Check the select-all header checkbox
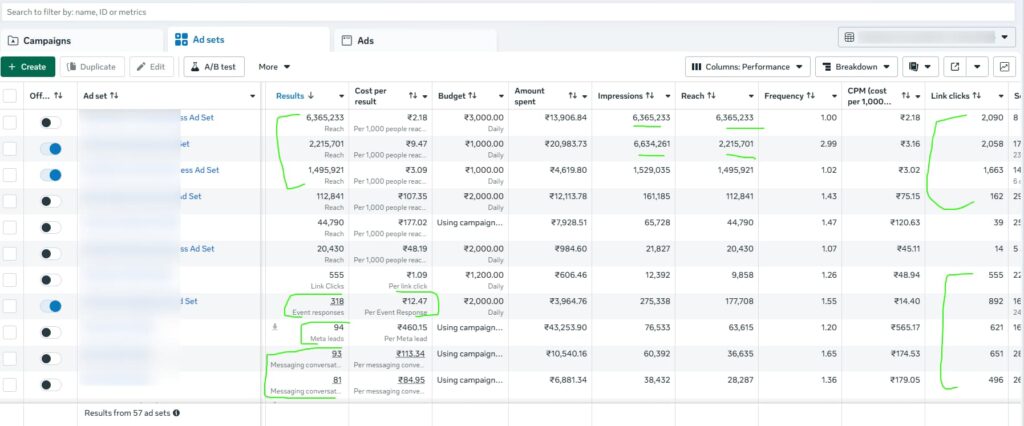 10,96
